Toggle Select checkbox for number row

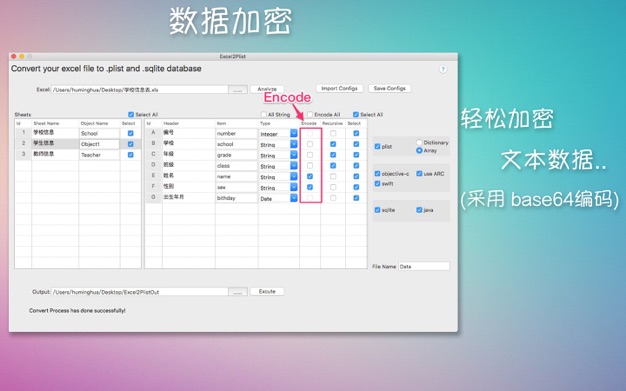pos(356,133)
